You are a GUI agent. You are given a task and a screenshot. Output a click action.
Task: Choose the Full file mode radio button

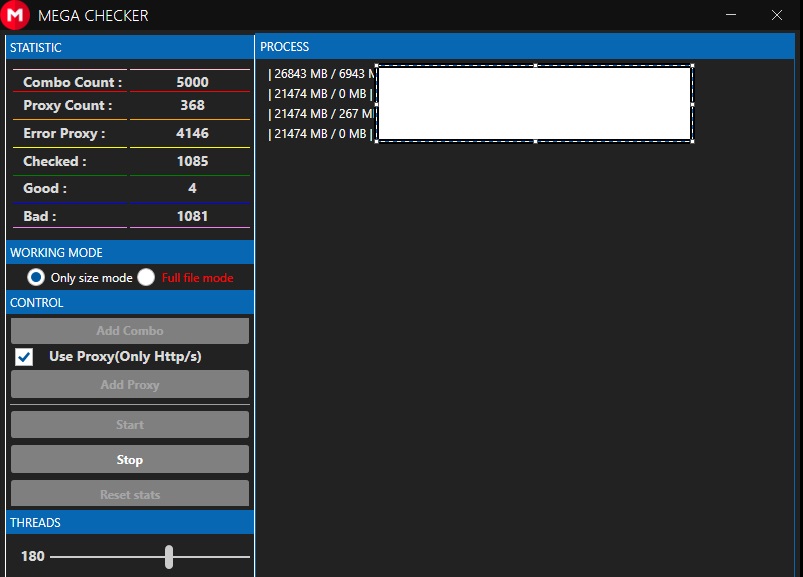(x=147, y=277)
